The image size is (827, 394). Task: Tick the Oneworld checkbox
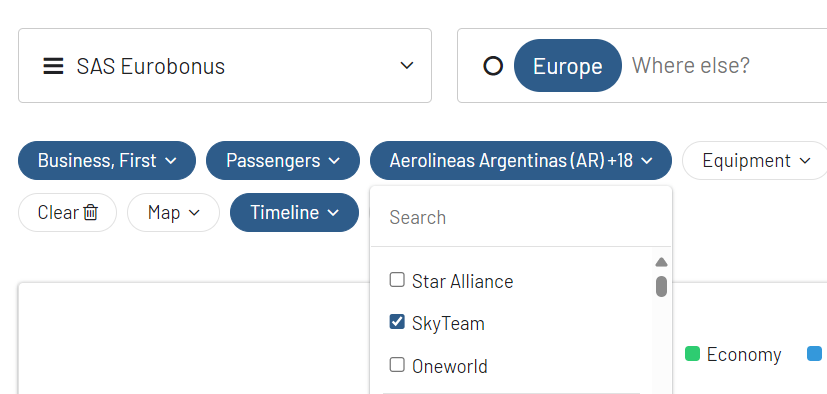click(x=397, y=364)
